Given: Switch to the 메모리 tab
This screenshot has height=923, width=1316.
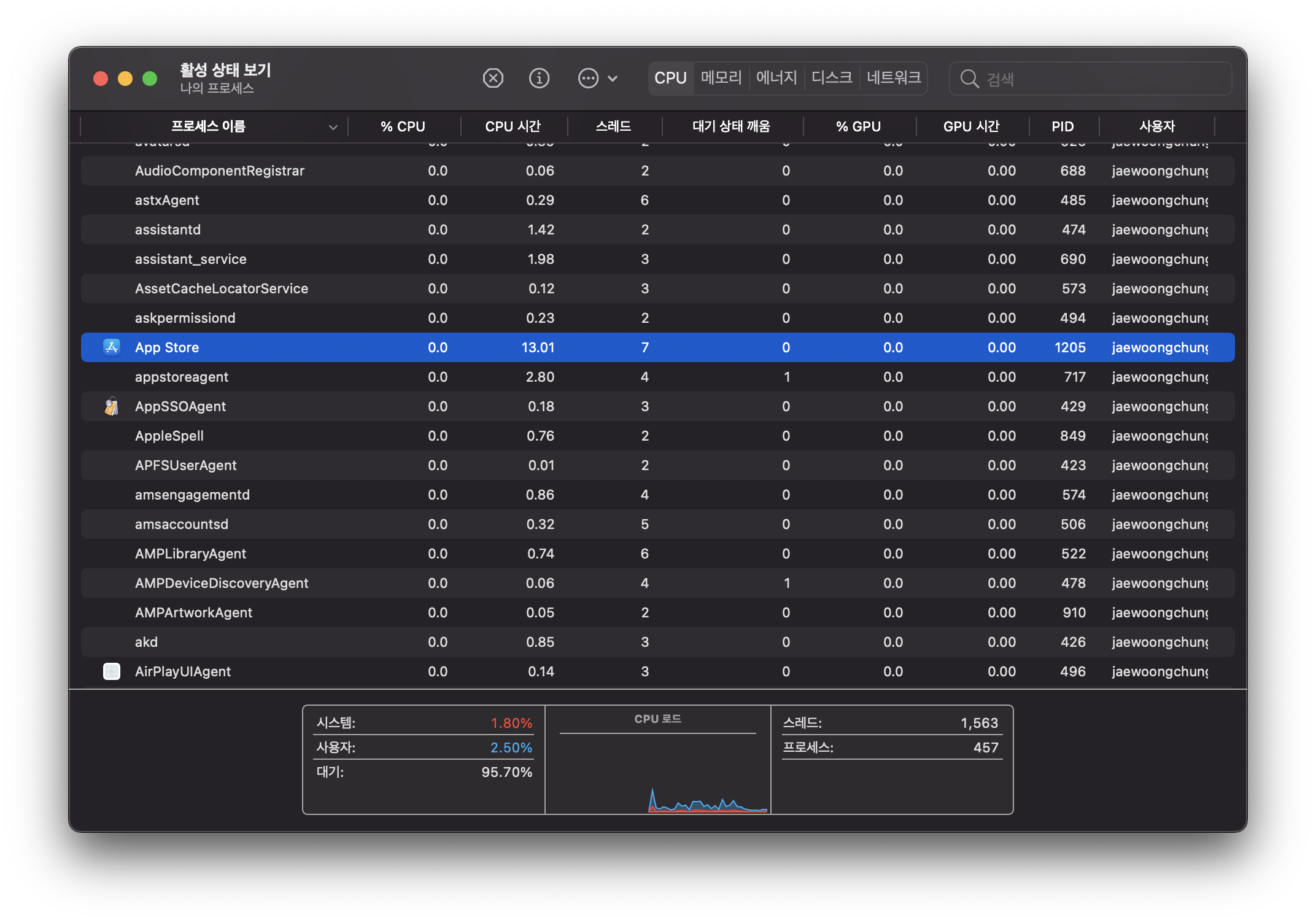Looking at the screenshot, I should coord(721,78).
